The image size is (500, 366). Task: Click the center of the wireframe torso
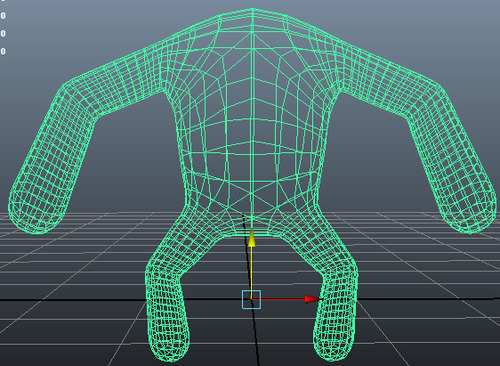click(252, 127)
